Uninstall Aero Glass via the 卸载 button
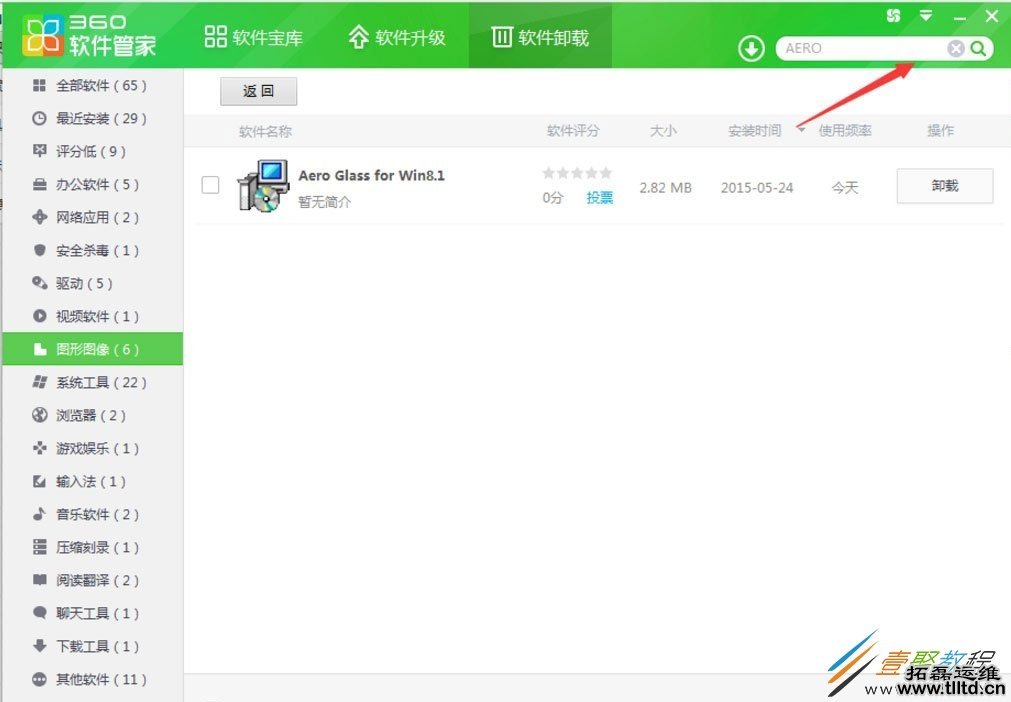This screenshot has height=702, width=1011. [944, 186]
